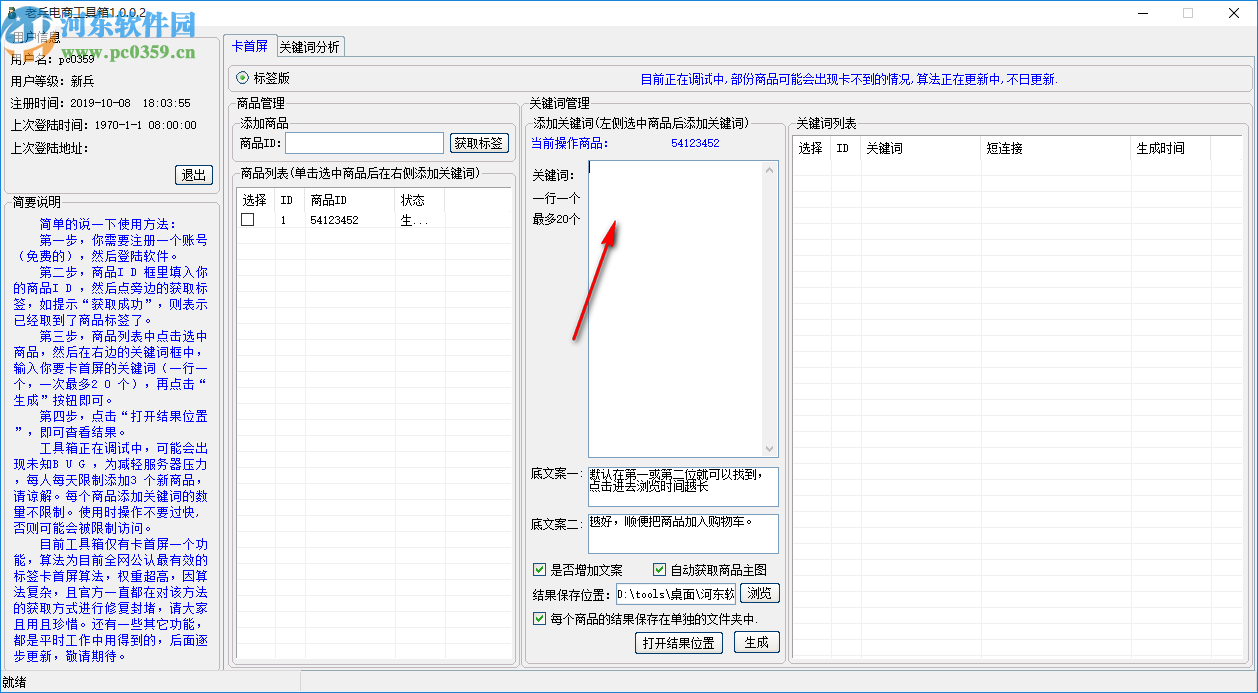The image size is (1258, 693).
Task: Click the 浏览 browse button
Action: point(759,592)
